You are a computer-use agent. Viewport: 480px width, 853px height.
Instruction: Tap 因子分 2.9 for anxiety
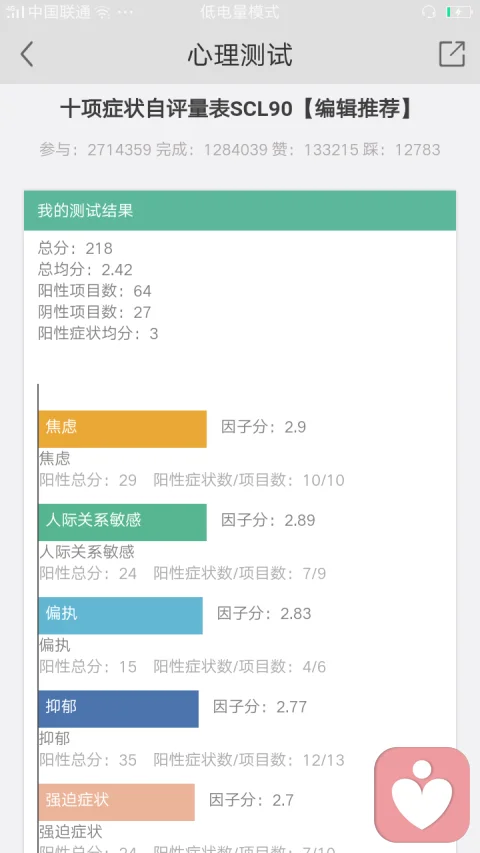pos(263,427)
